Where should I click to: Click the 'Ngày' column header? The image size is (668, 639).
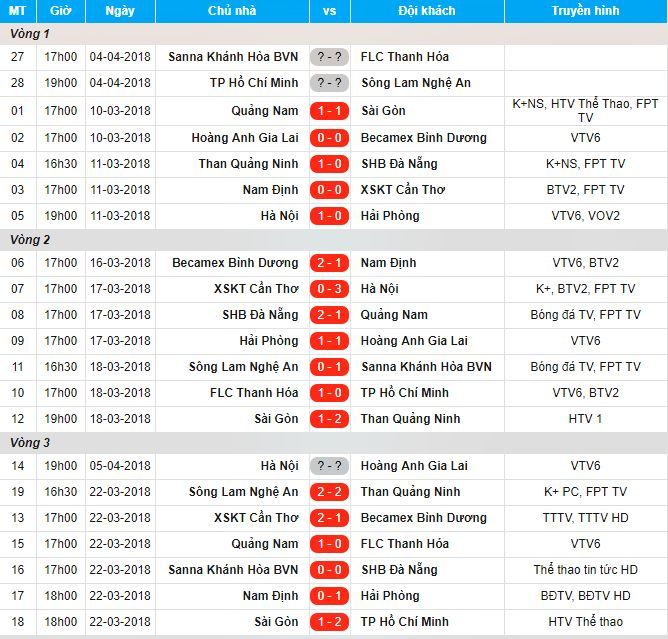click(x=120, y=11)
